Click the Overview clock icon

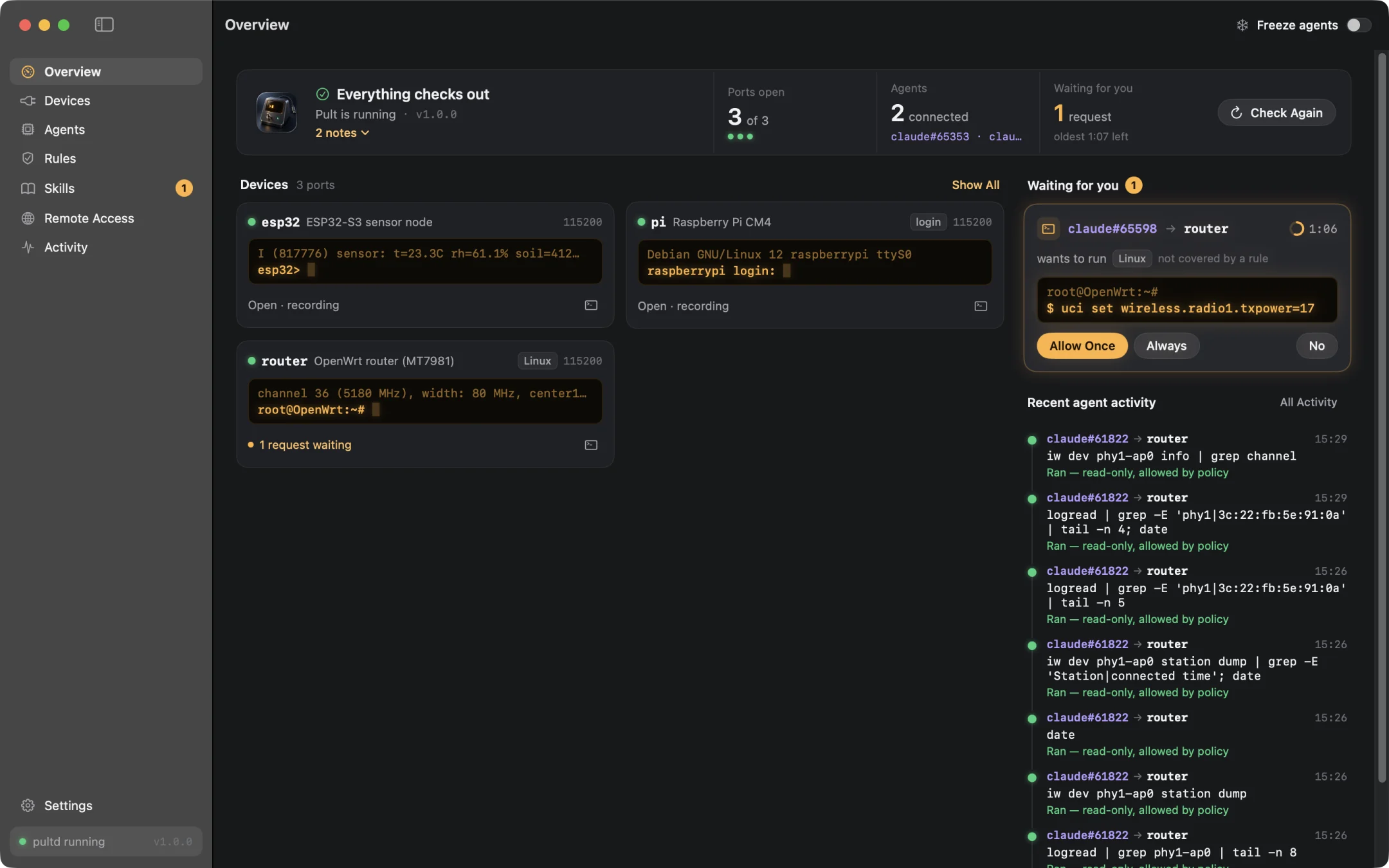click(28, 71)
